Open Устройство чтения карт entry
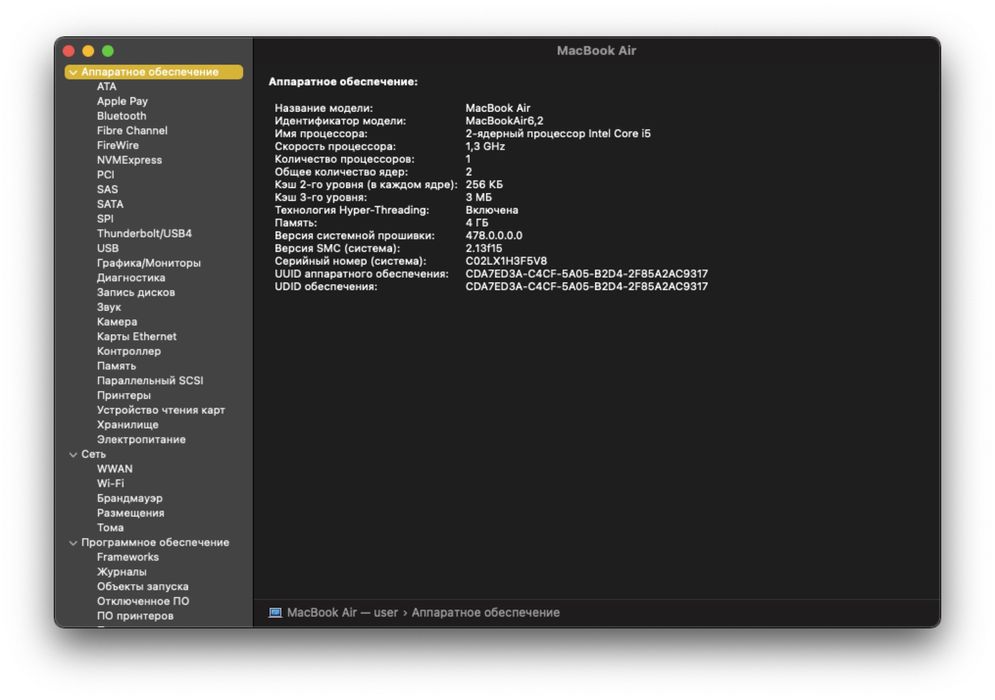This screenshot has width=995, height=700. pos(161,410)
